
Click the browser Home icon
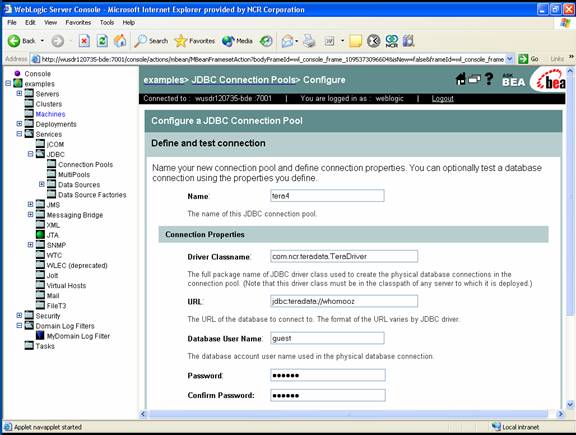(x=120, y=41)
